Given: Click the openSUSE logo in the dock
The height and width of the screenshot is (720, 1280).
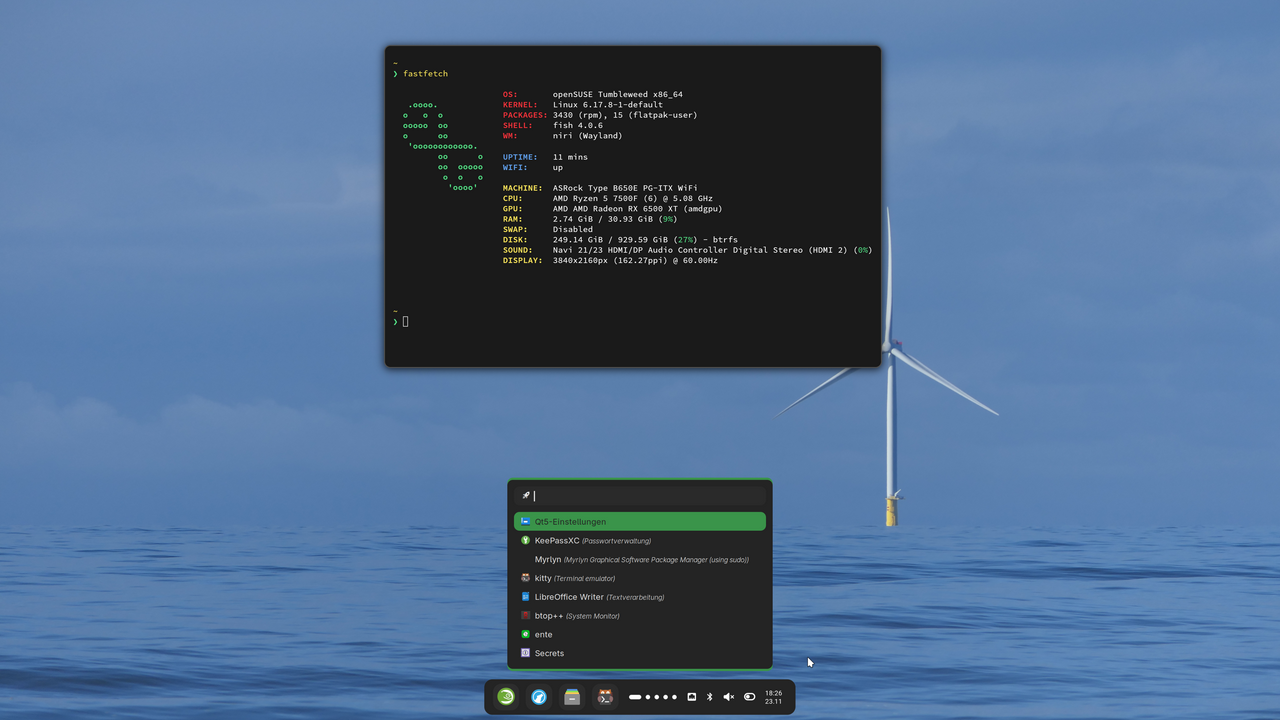Looking at the screenshot, I should click(506, 697).
